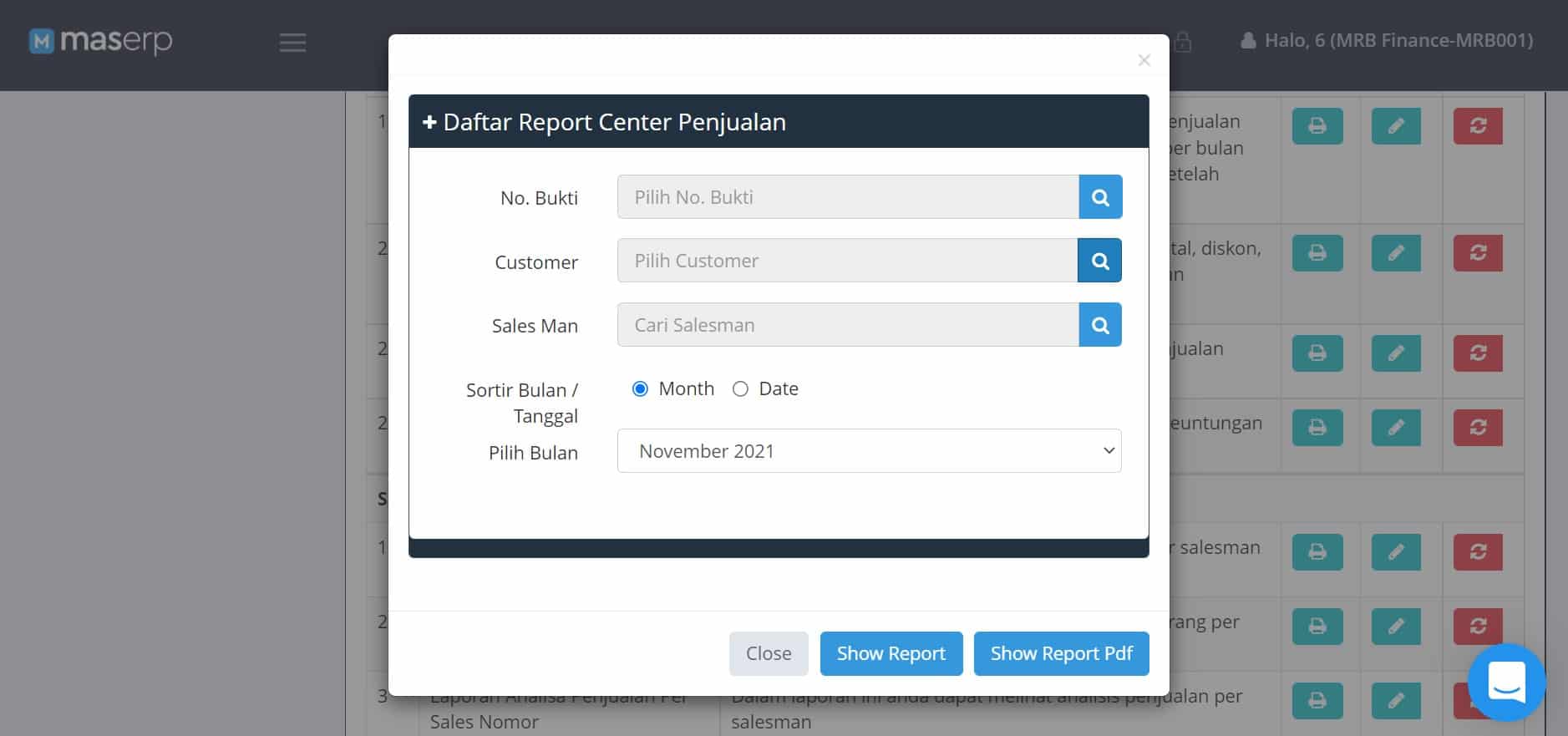Expand the Pilih Bulan month dropdown
The image size is (1568, 736).
pyautogui.click(x=869, y=451)
